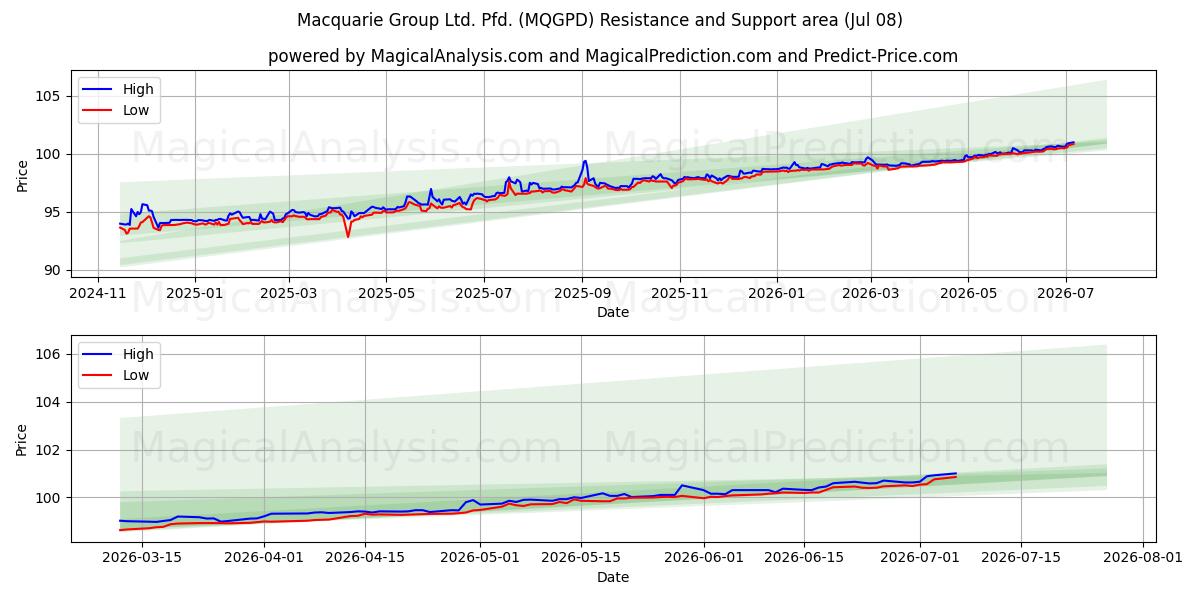Viewport: 1200px width, 600px height.
Task: Click 'Low' in the bottom chart legend
Action: tap(136, 375)
